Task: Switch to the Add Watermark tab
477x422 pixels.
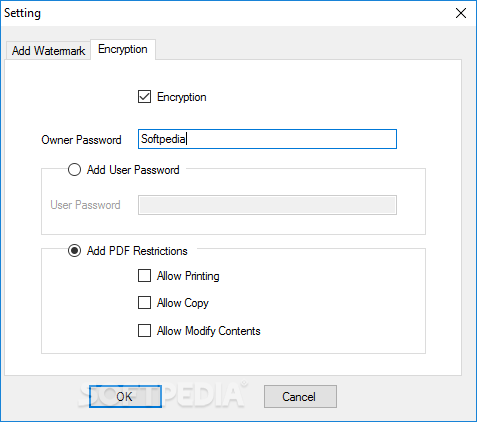Action: 48,51
